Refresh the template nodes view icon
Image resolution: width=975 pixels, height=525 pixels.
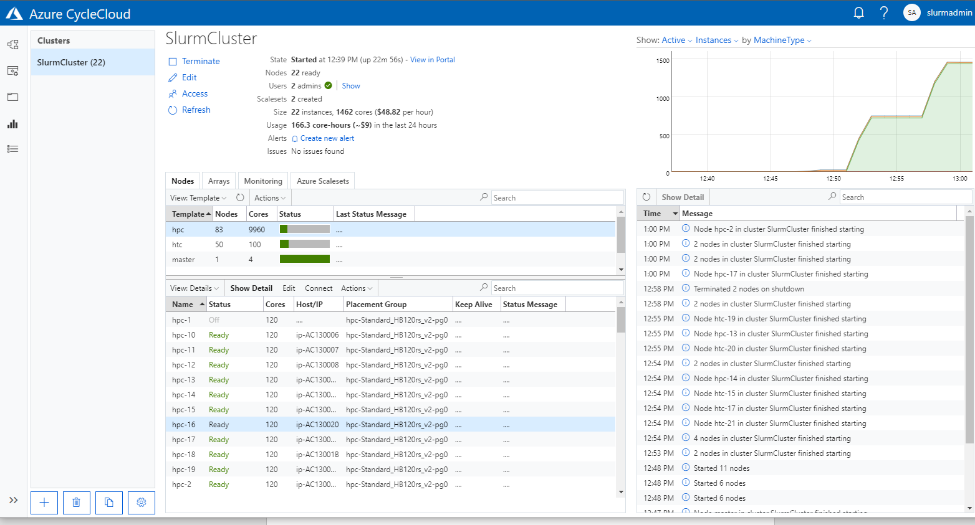point(240,198)
